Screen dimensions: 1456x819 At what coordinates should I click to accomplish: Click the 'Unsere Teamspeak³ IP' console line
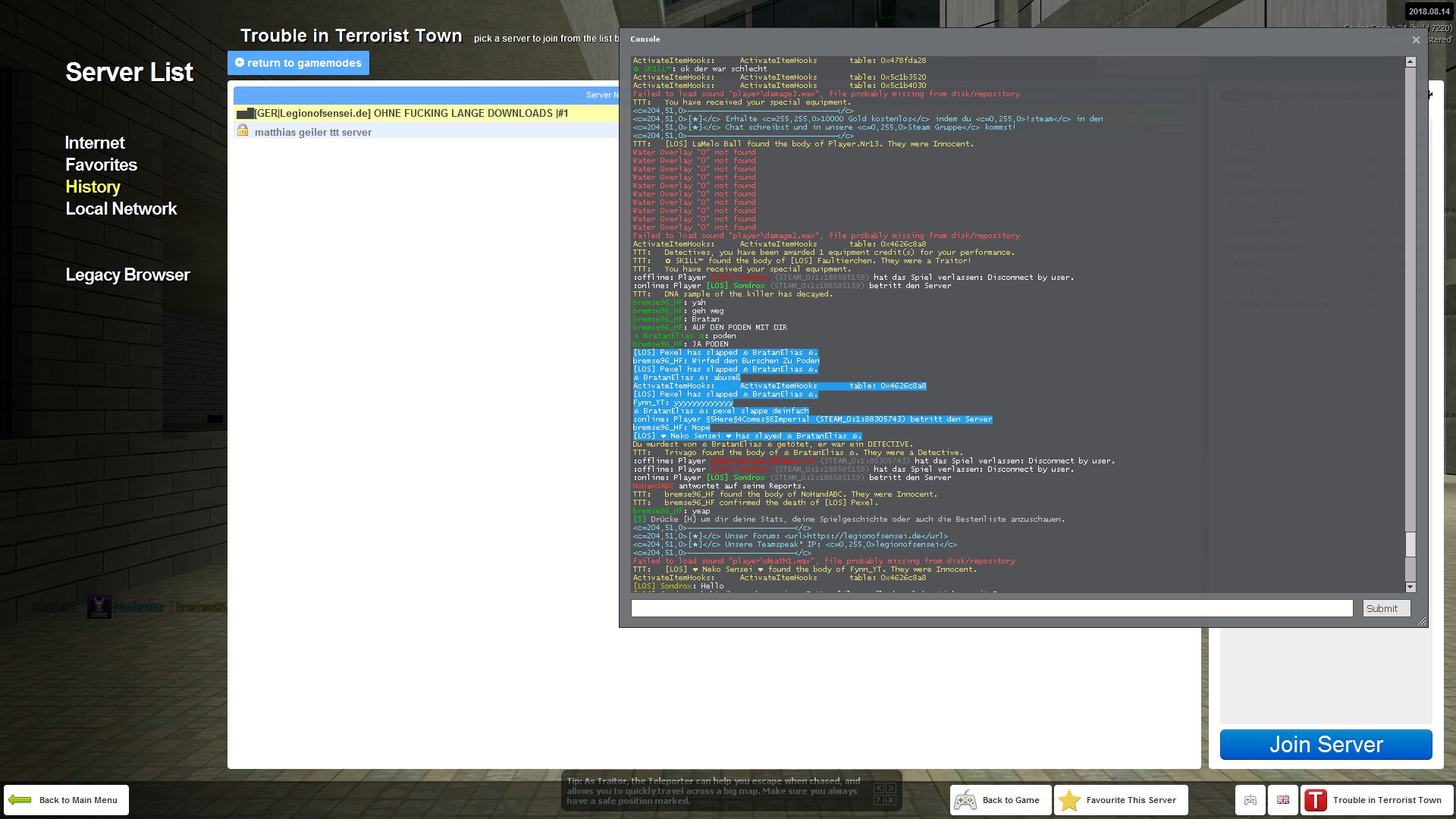(x=795, y=544)
